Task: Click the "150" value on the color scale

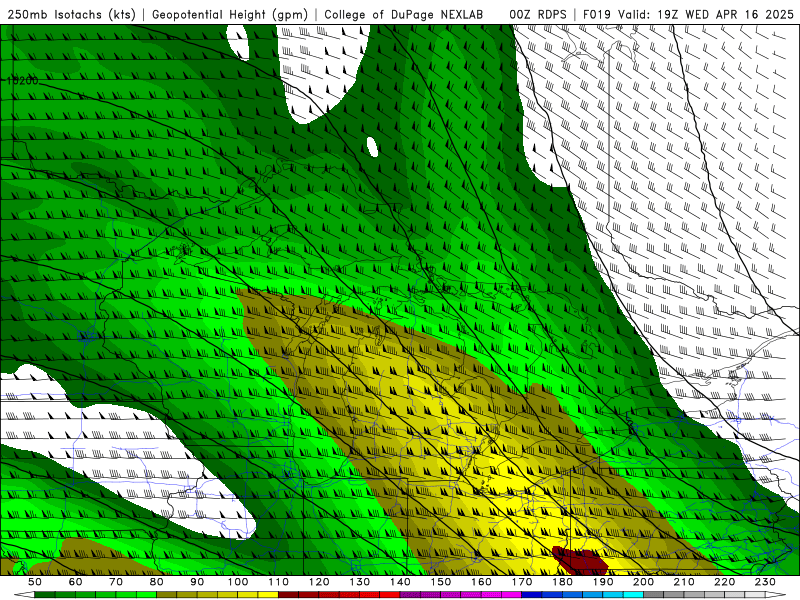Action: point(441,582)
